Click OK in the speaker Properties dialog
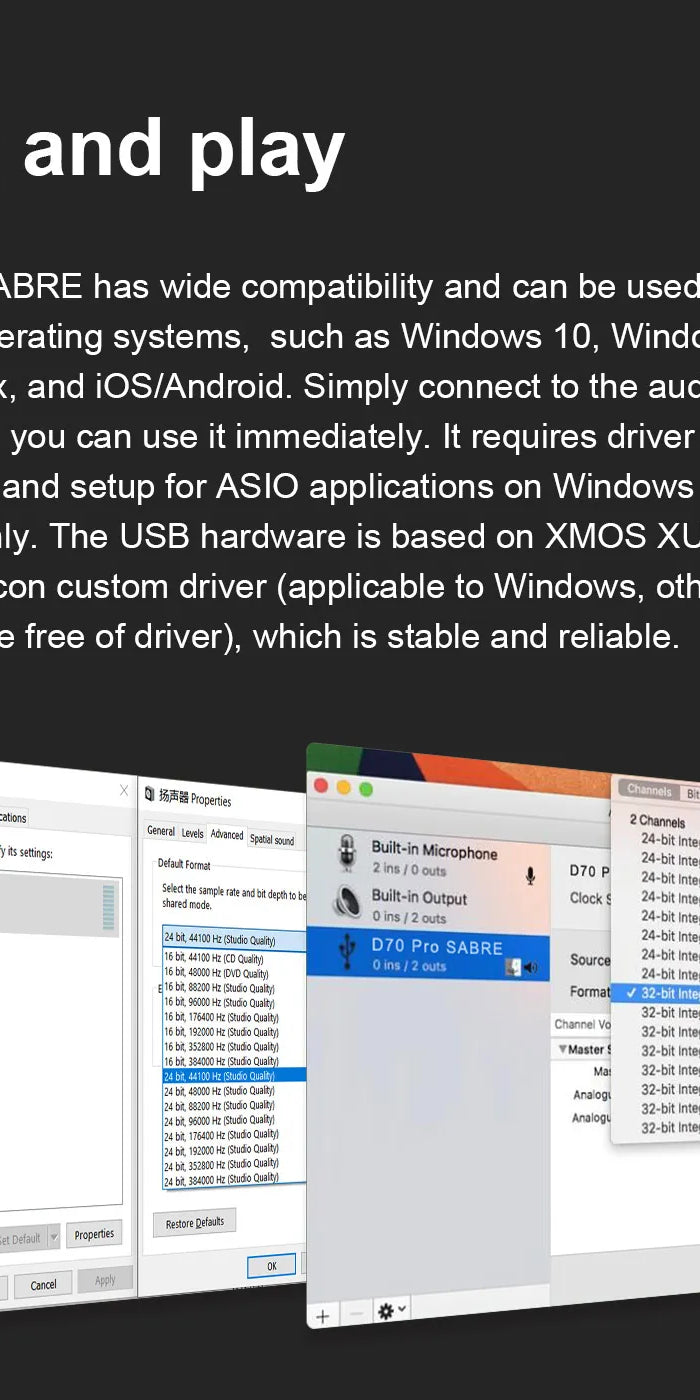Image resolution: width=700 pixels, height=1400 pixels. pyautogui.click(x=271, y=1265)
